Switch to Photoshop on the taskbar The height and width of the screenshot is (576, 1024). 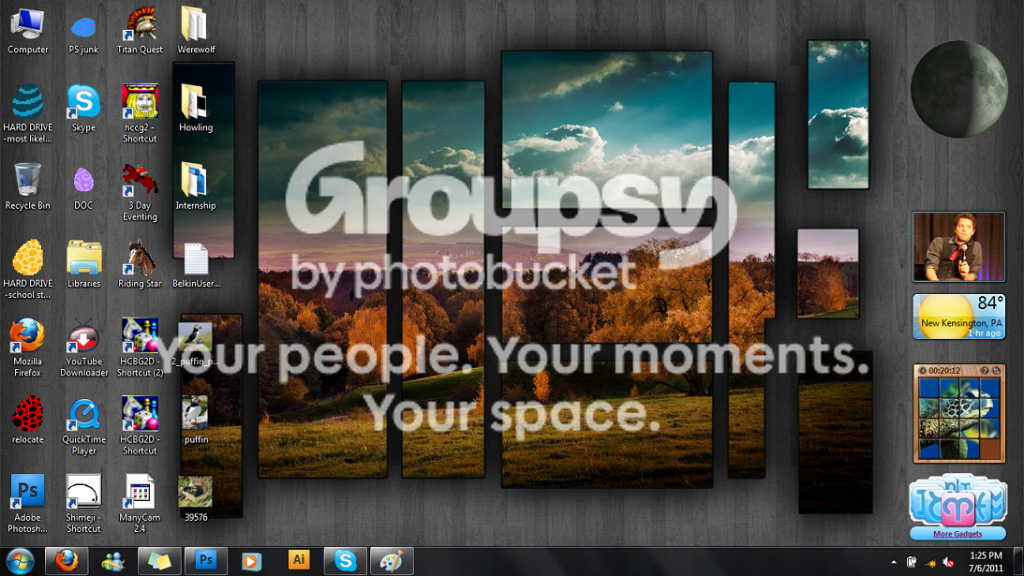(206, 561)
